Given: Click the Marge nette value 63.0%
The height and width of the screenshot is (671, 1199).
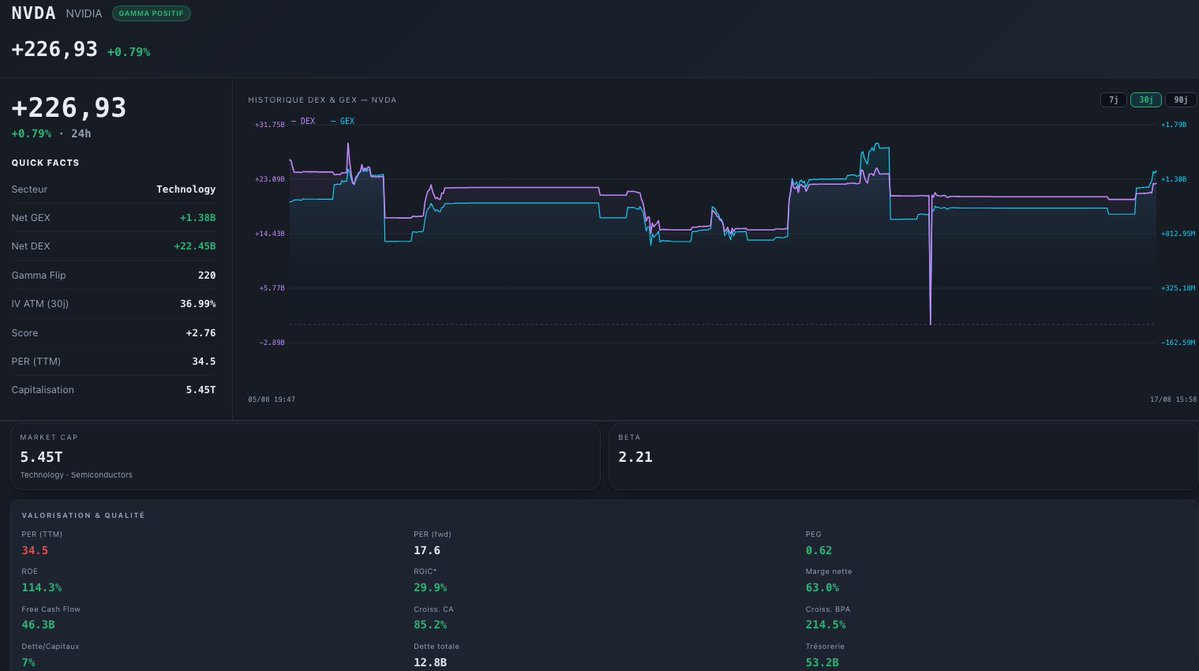Looking at the screenshot, I should coord(822,588).
